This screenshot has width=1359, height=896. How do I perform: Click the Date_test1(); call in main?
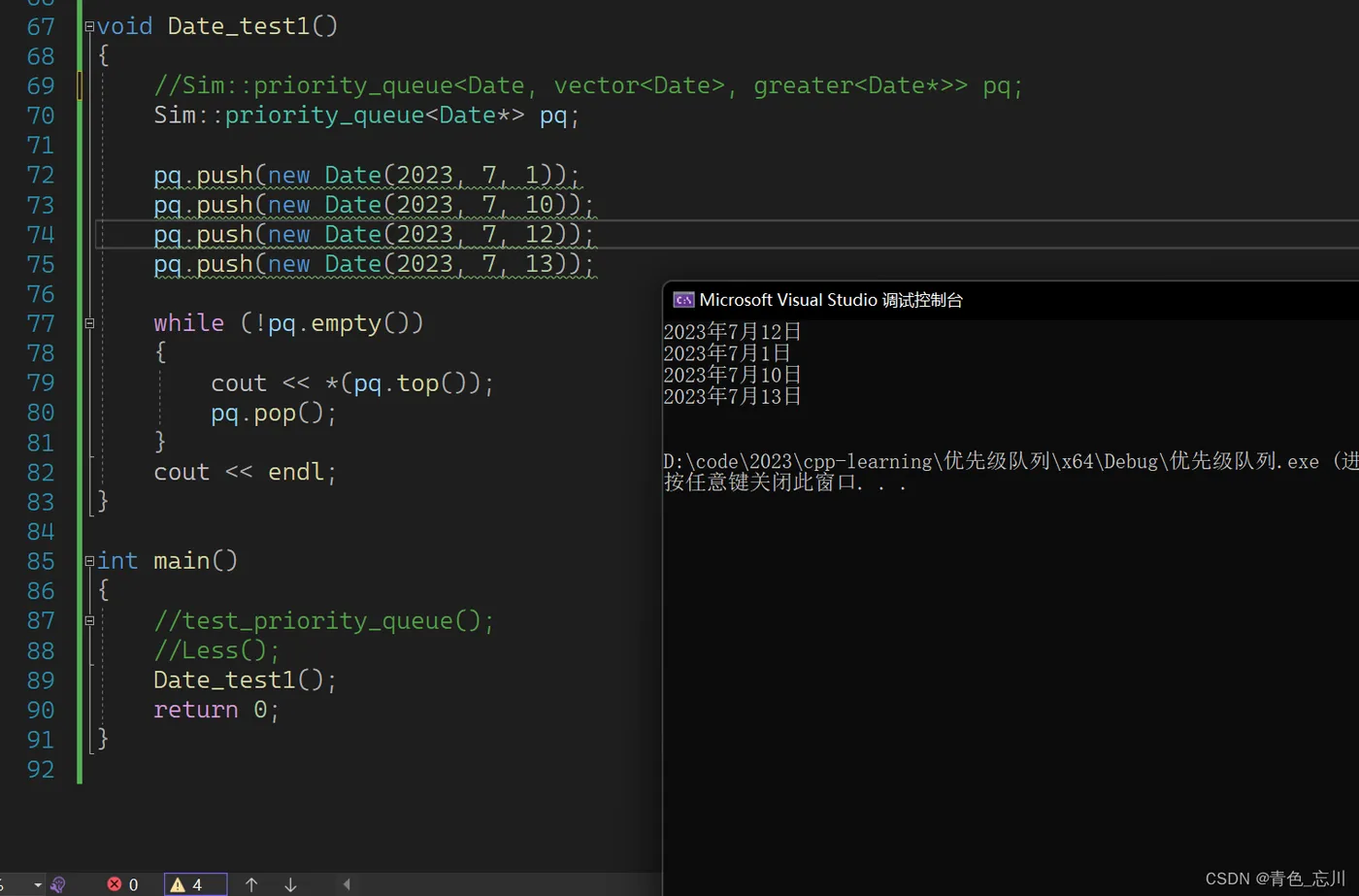pos(246,680)
